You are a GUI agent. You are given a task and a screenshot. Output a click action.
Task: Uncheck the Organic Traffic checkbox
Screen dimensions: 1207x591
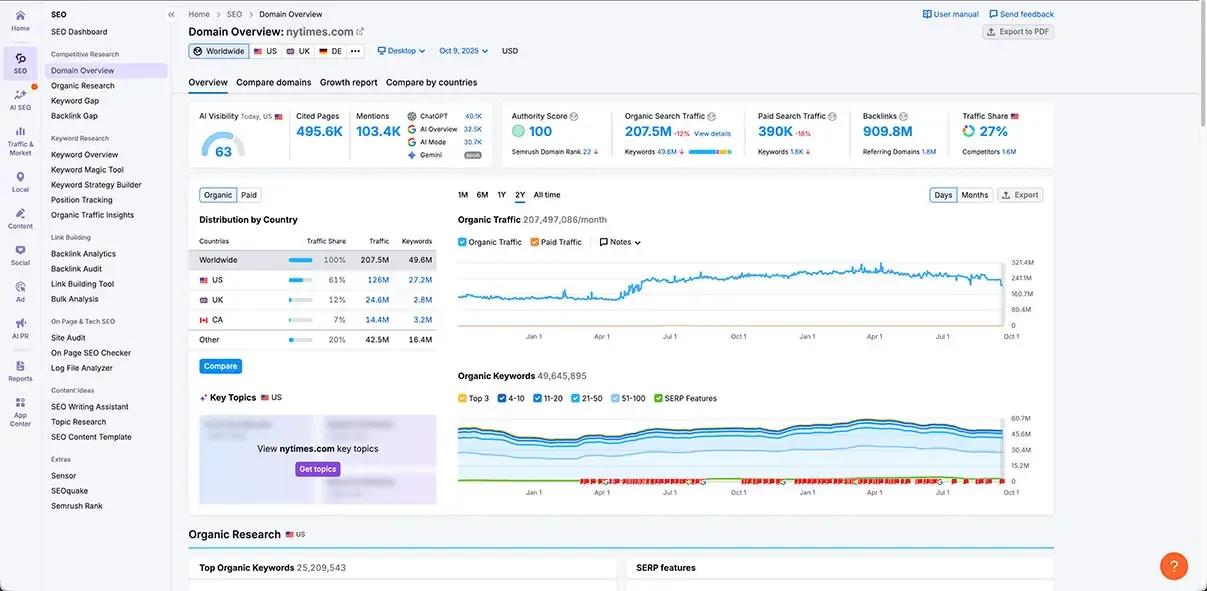(x=462, y=242)
